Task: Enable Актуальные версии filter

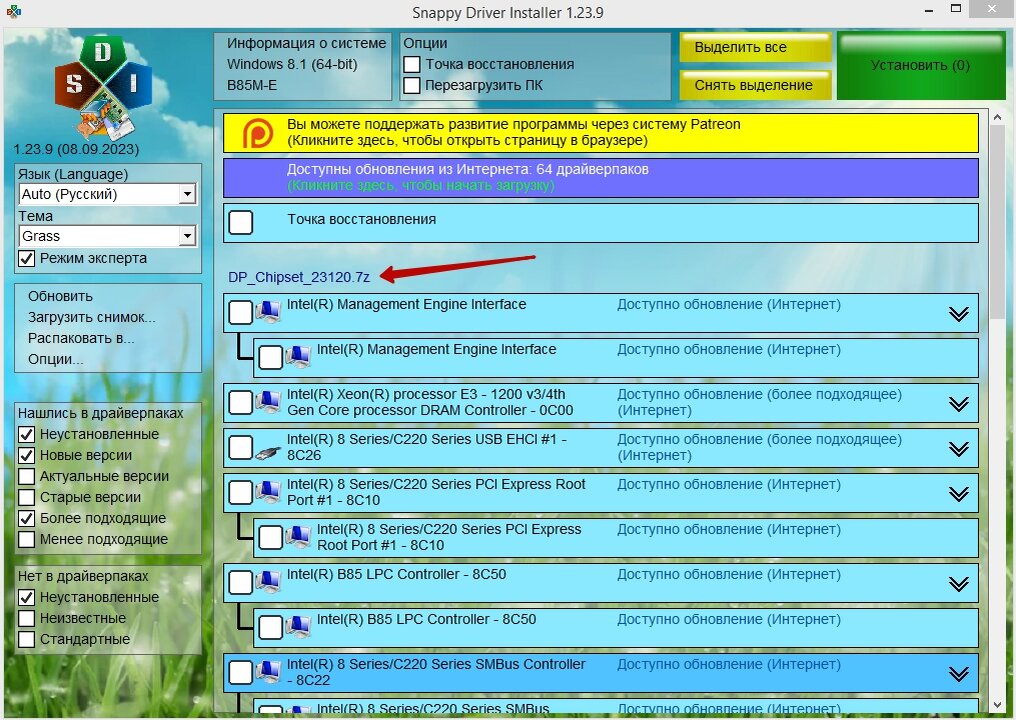Action: coord(27,476)
